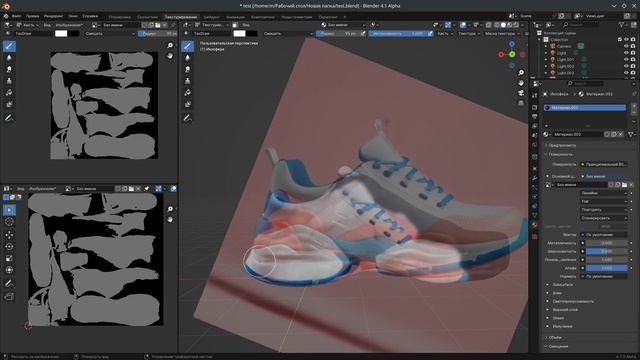Open the Render properties tab

coord(535,107)
